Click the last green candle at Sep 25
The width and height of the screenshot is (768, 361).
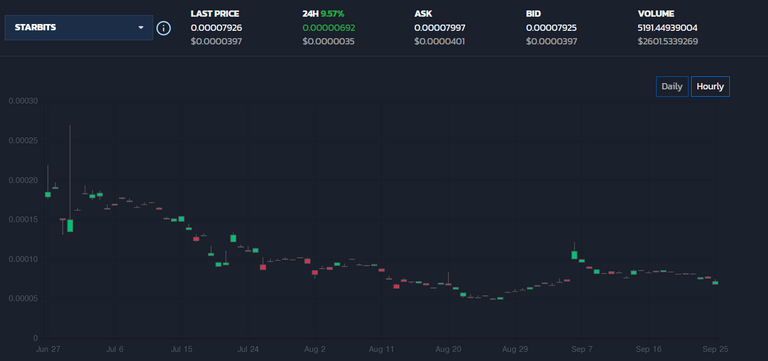tap(715, 283)
